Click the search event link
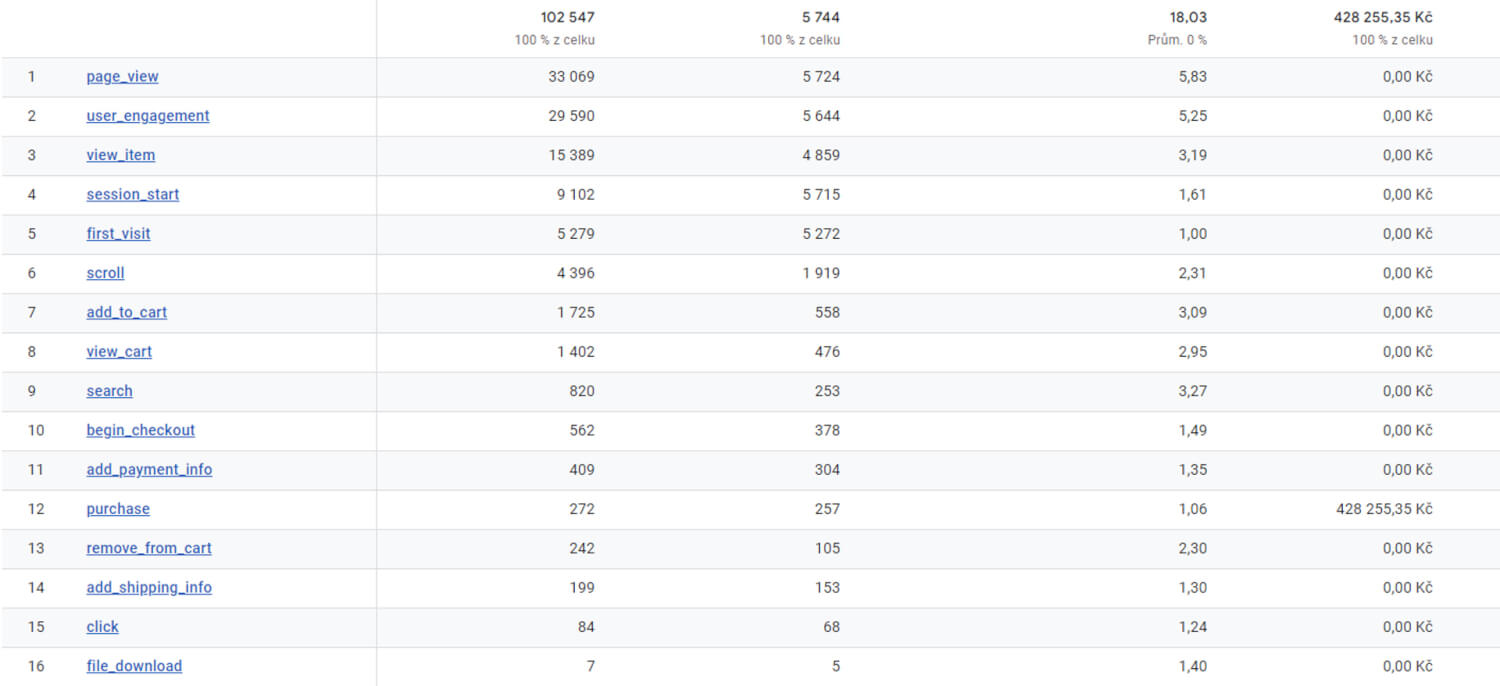1500x686 pixels. (108, 391)
